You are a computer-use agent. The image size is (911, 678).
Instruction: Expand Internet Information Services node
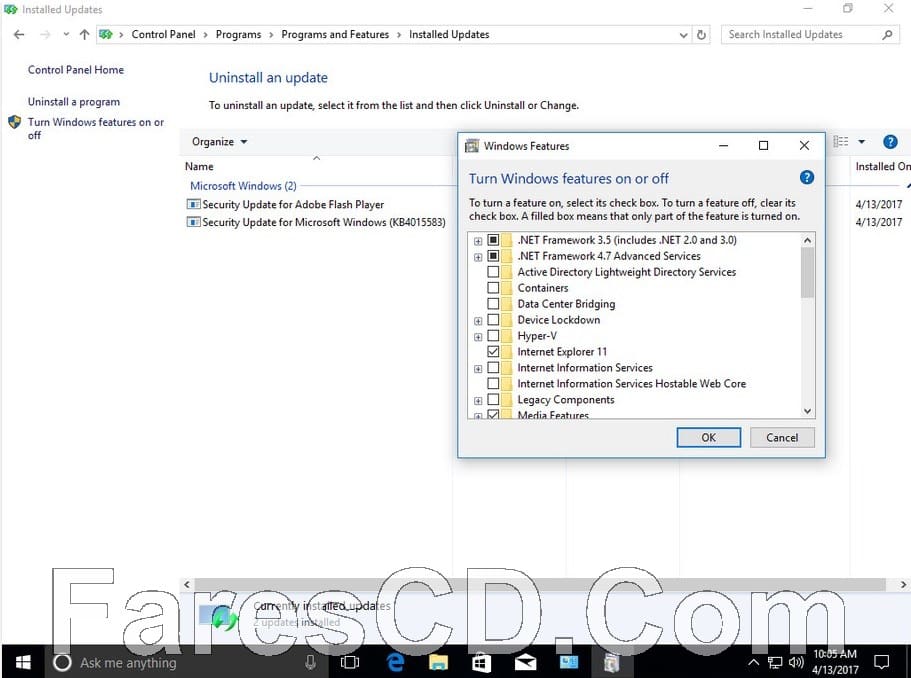tap(478, 369)
